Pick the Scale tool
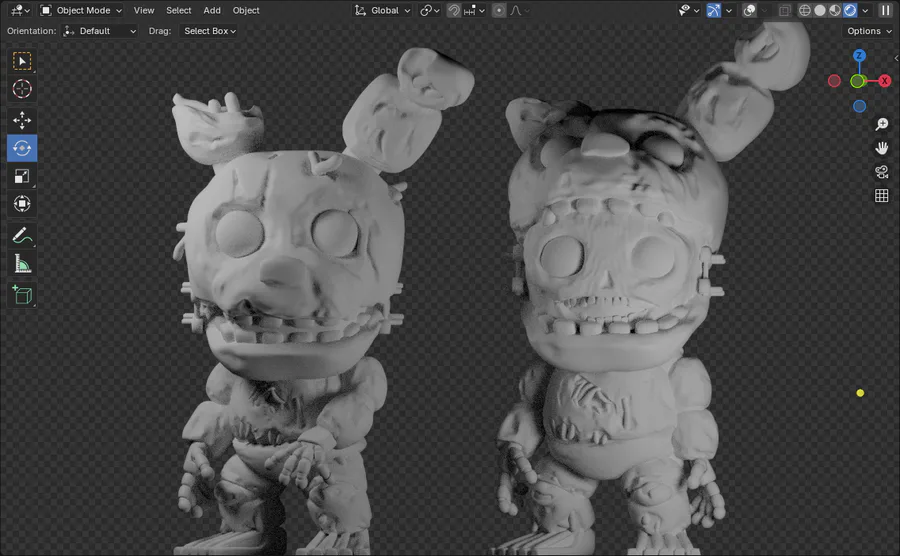Image resolution: width=900 pixels, height=556 pixels. [x=22, y=176]
